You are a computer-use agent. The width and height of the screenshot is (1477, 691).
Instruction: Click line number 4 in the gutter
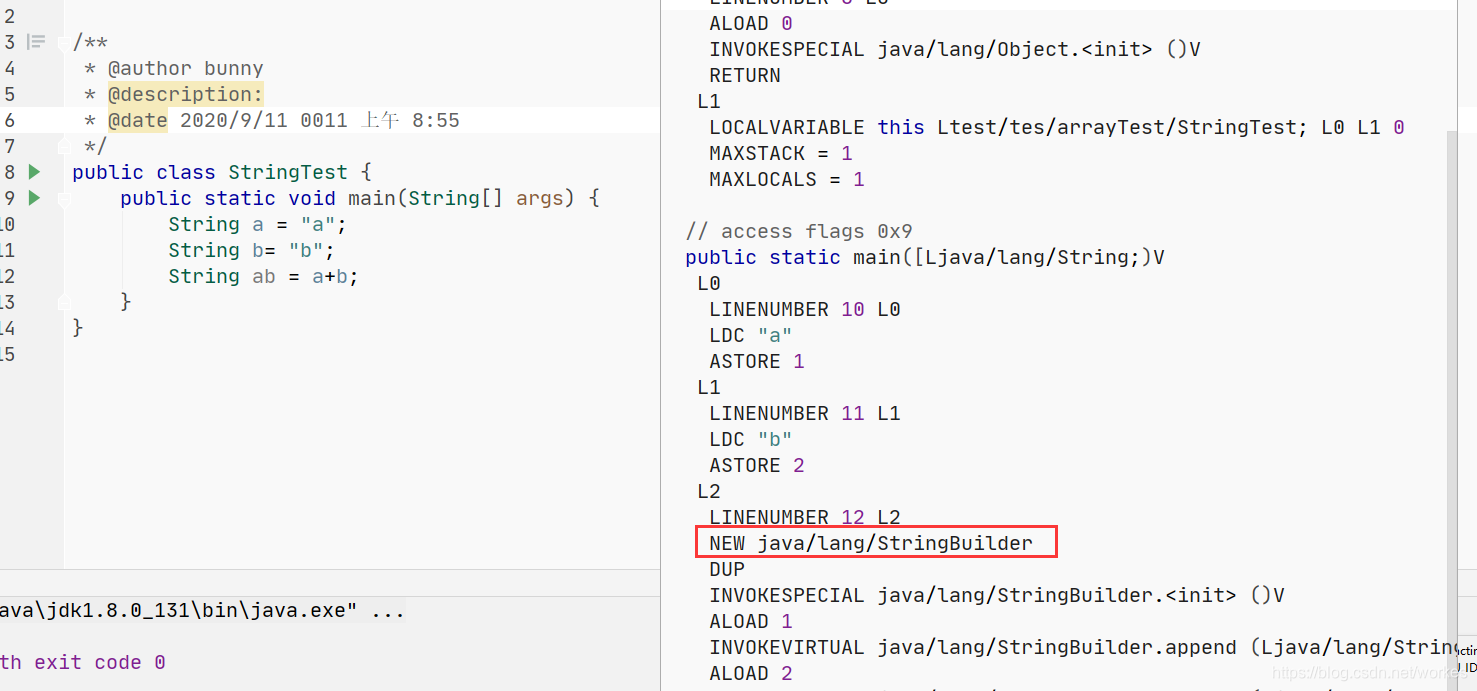pos(9,68)
